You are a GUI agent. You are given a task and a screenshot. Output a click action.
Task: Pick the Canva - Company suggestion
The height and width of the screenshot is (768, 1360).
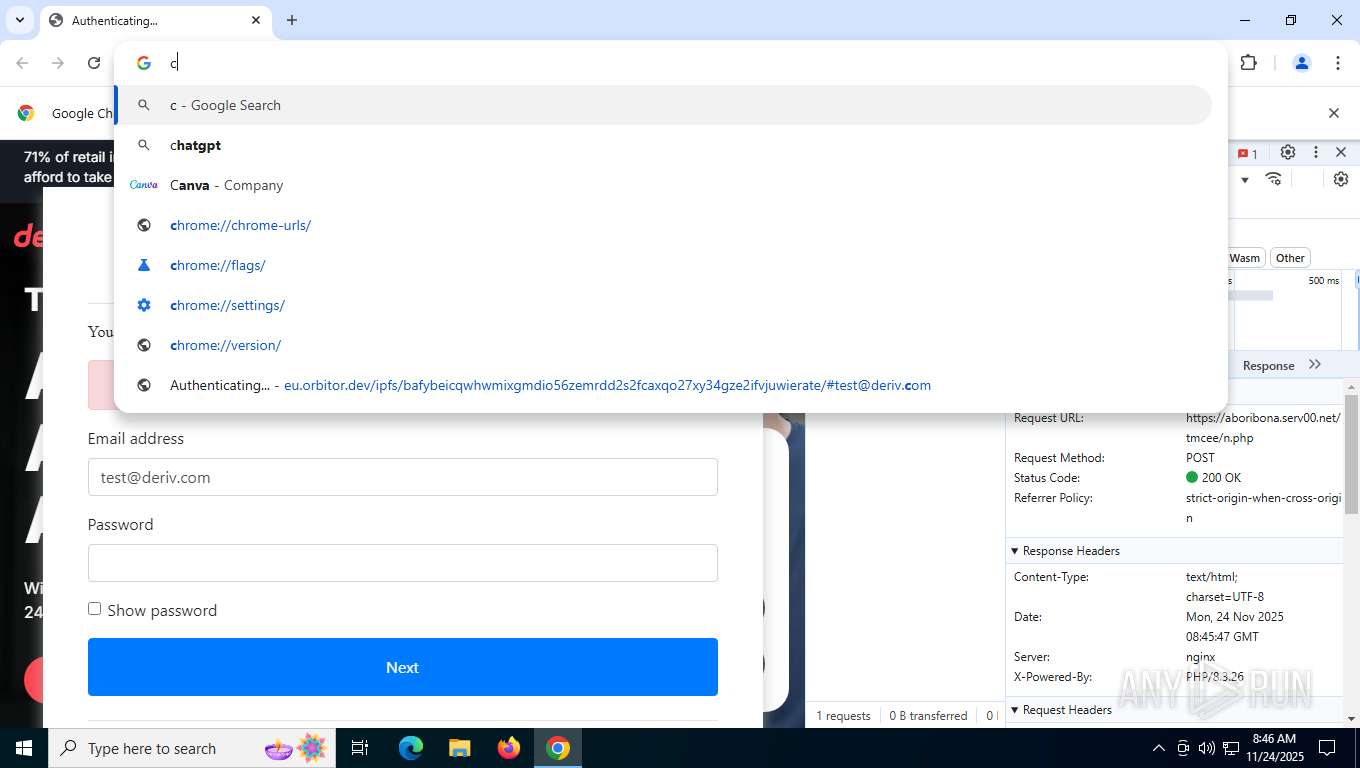664,185
